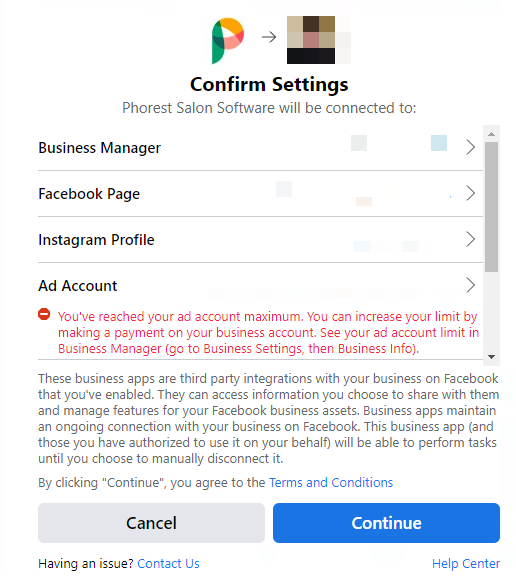The width and height of the screenshot is (516, 587).
Task: Click the blue Continue button
Action: [386, 523]
